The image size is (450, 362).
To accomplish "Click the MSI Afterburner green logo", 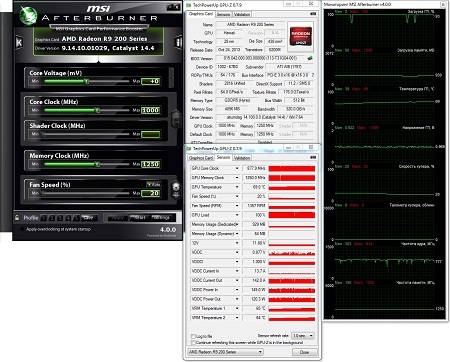I will click(28, 16).
